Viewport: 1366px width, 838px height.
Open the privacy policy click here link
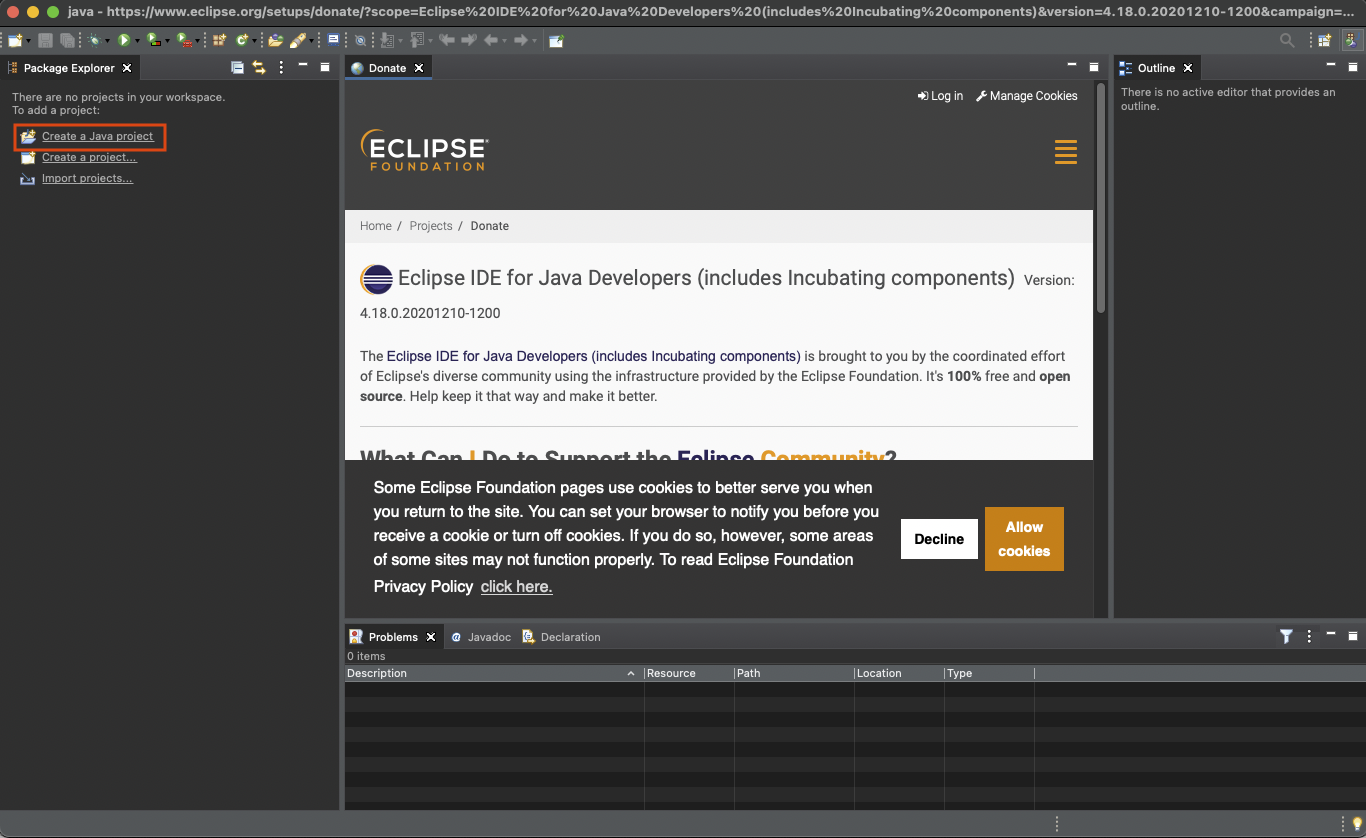[x=516, y=587]
